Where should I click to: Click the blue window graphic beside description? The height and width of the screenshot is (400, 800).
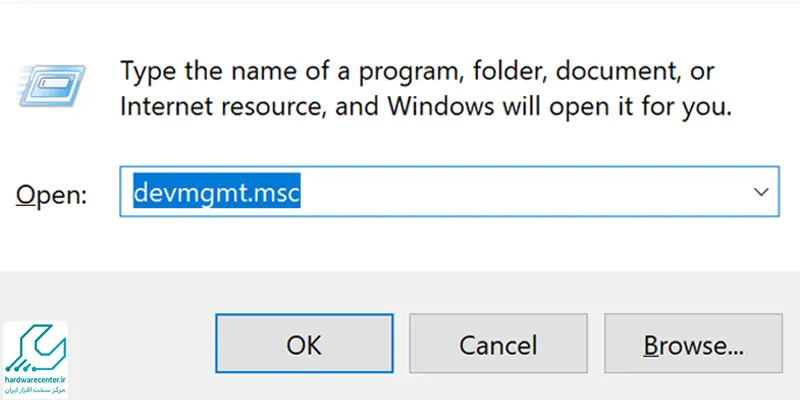pyautogui.click(x=52, y=86)
